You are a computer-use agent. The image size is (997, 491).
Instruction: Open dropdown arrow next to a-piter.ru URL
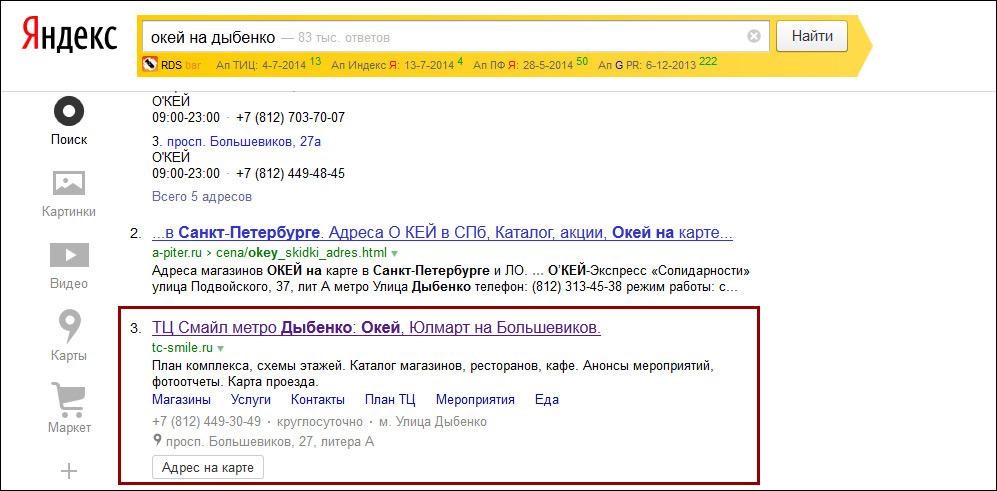tap(394, 252)
